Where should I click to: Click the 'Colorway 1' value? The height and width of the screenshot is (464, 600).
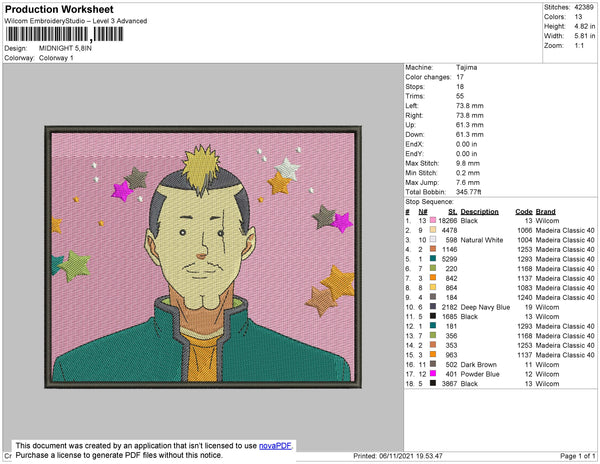point(56,58)
